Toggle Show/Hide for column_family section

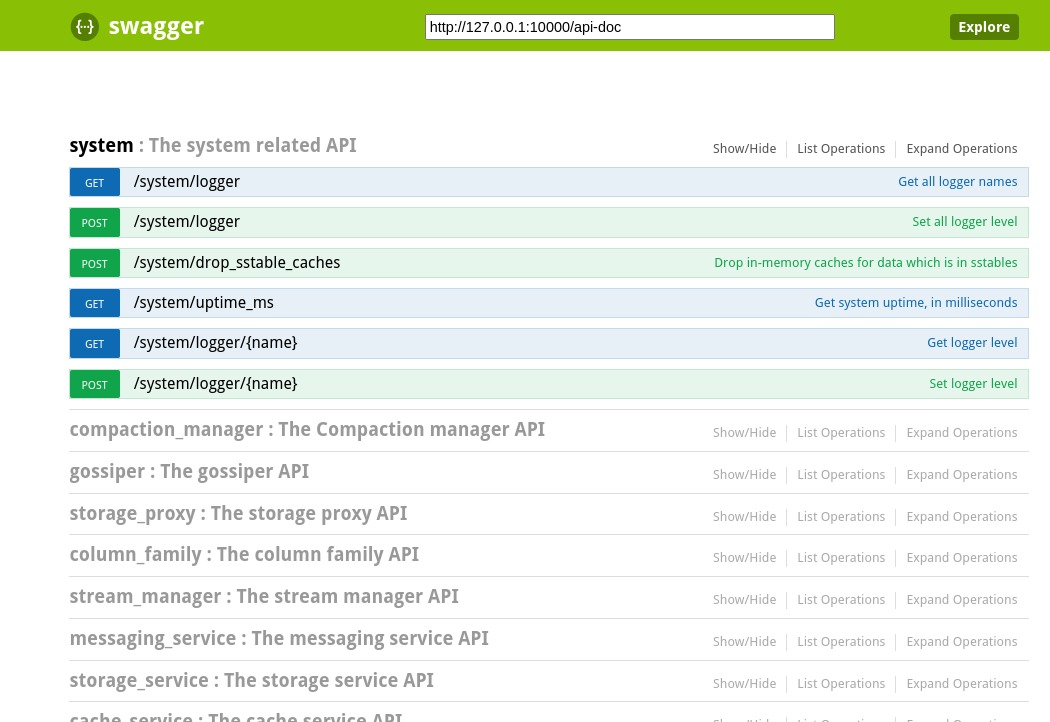(744, 557)
